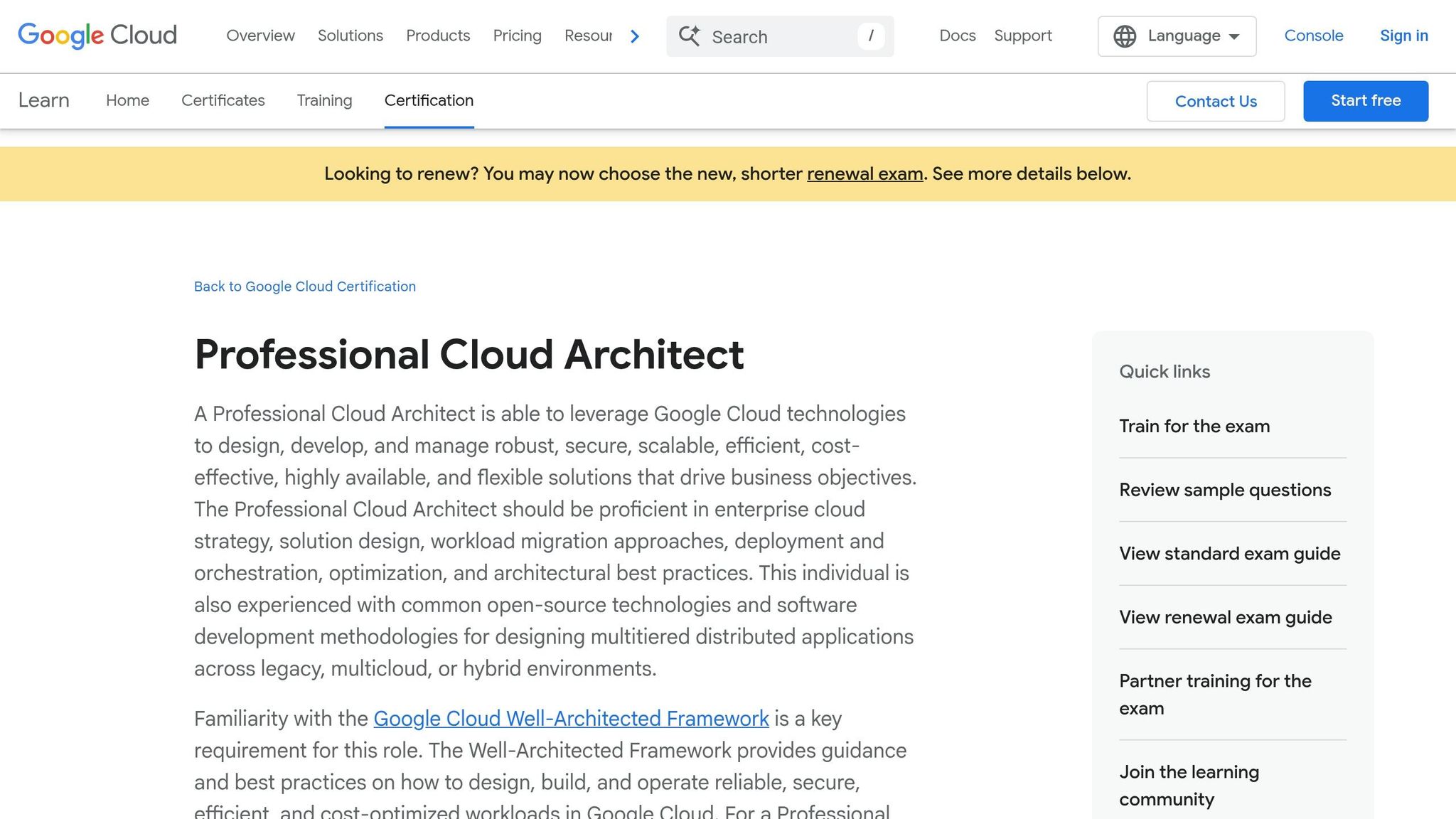Open Google Cloud Well-Architected Framework link
Viewport: 1456px width, 819px height.
[572, 719]
